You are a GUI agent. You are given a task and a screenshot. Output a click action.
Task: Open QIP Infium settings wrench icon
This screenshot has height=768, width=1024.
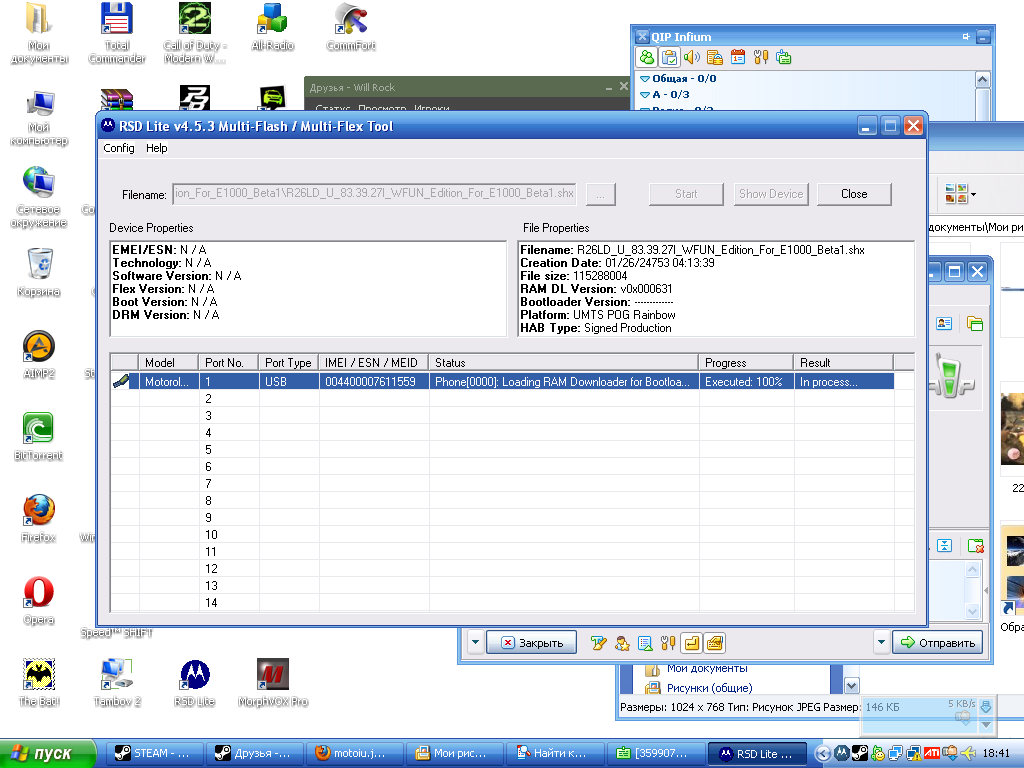click(x=760, y=57)
